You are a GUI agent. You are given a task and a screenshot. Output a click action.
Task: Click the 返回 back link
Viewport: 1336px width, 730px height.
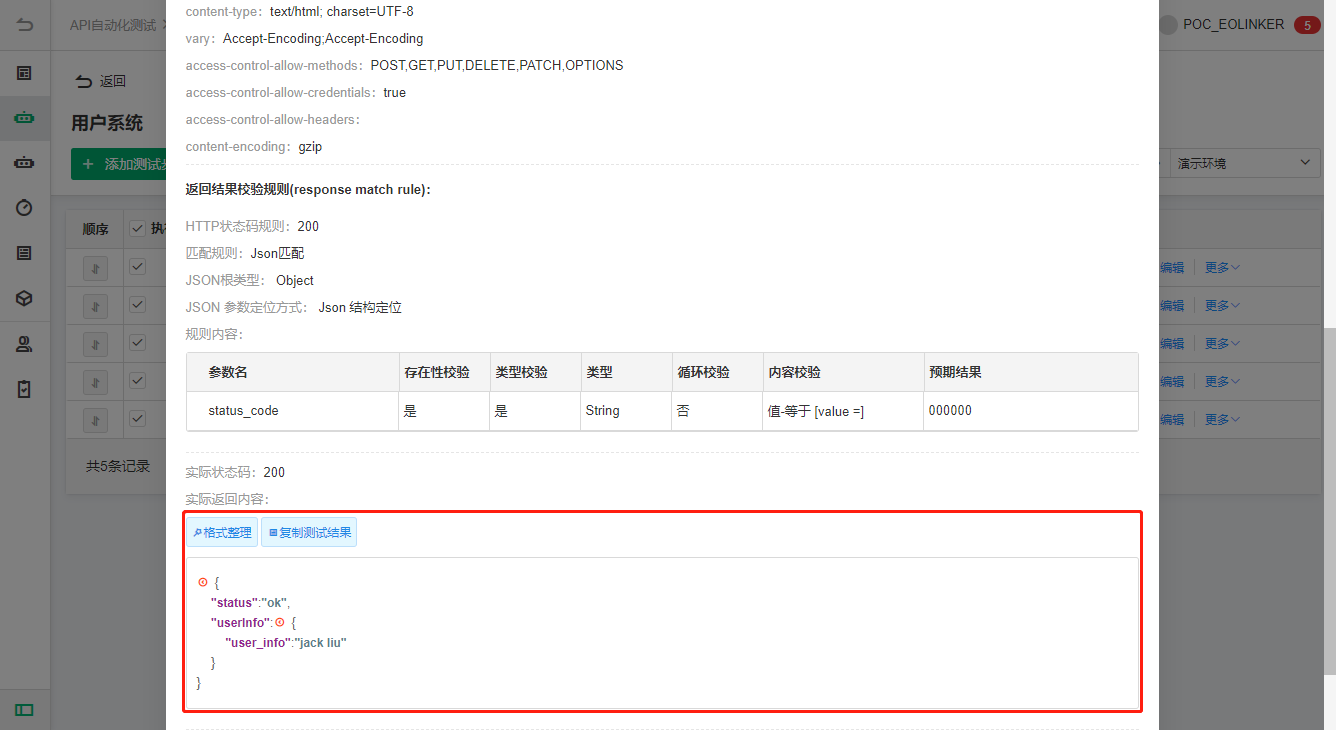coord(101,81)
